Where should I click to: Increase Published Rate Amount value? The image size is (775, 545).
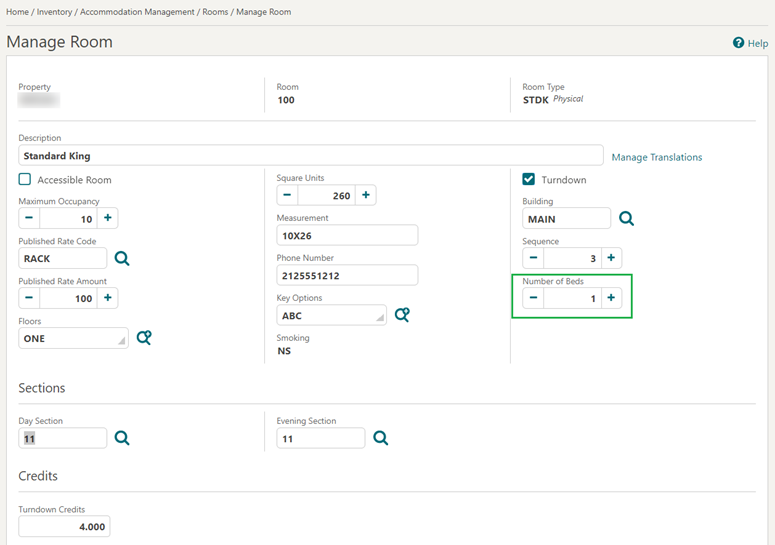point(108,298)
